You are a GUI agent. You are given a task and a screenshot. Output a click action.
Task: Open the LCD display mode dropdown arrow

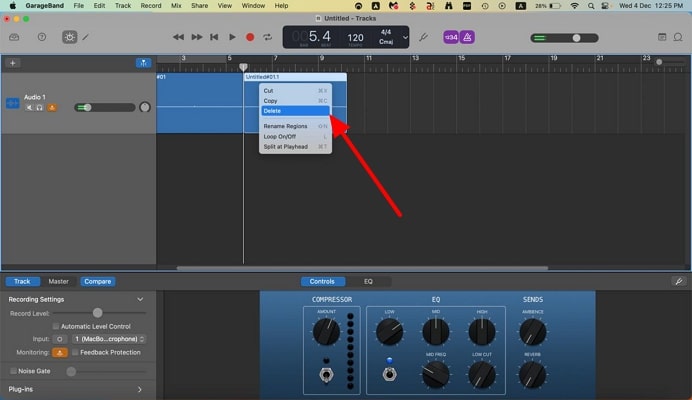pos(405,38)
